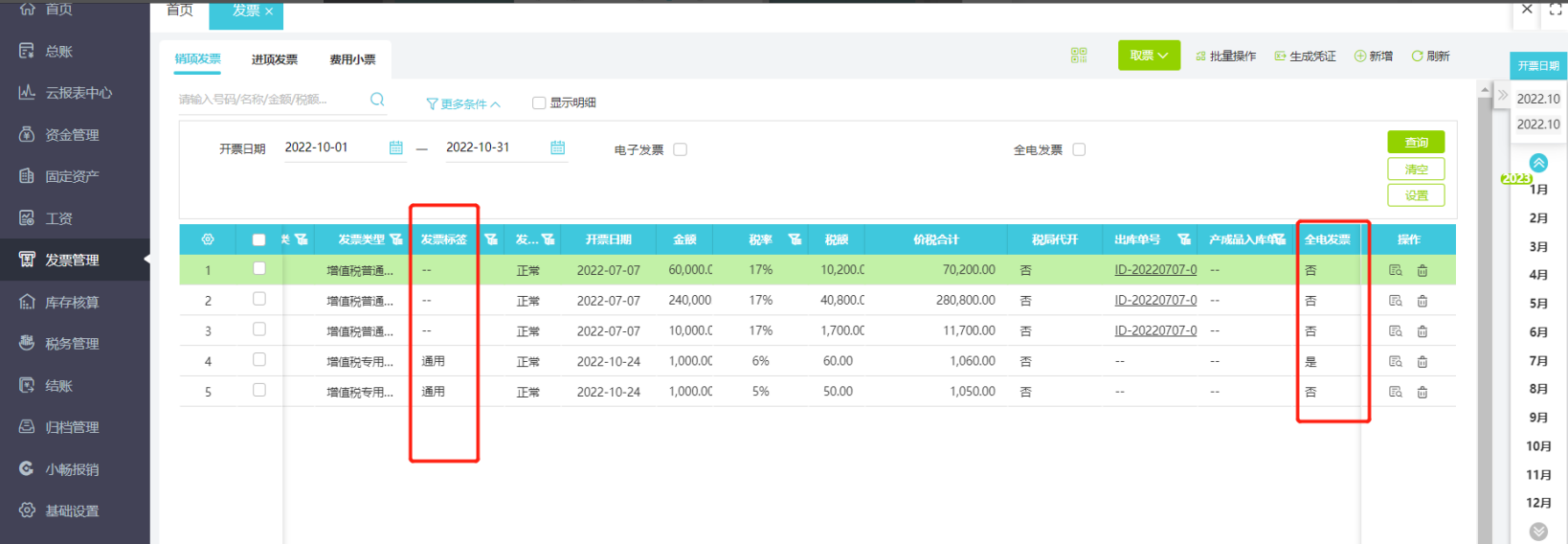This screenshot has width=1568, height=544.
Task: Open filter for 产成品入库单 column
Action: click(x=1280, y=239)
